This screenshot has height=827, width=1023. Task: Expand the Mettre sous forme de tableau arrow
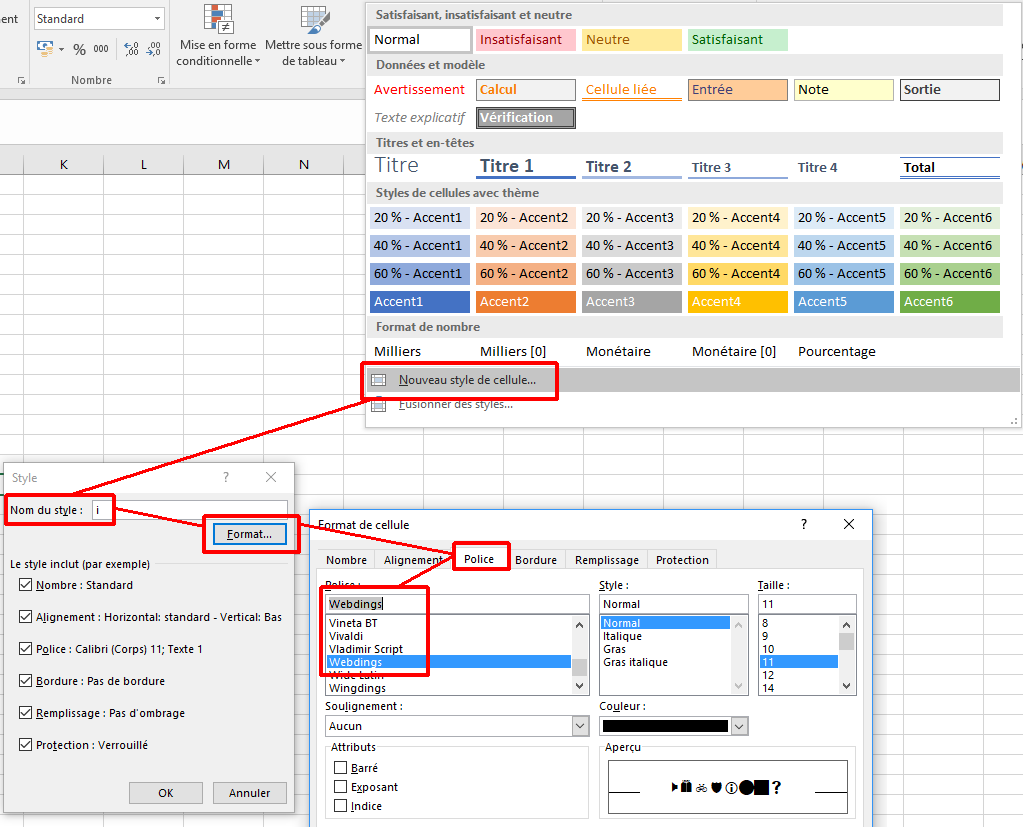pyautogui.click(x=343, y=61)
